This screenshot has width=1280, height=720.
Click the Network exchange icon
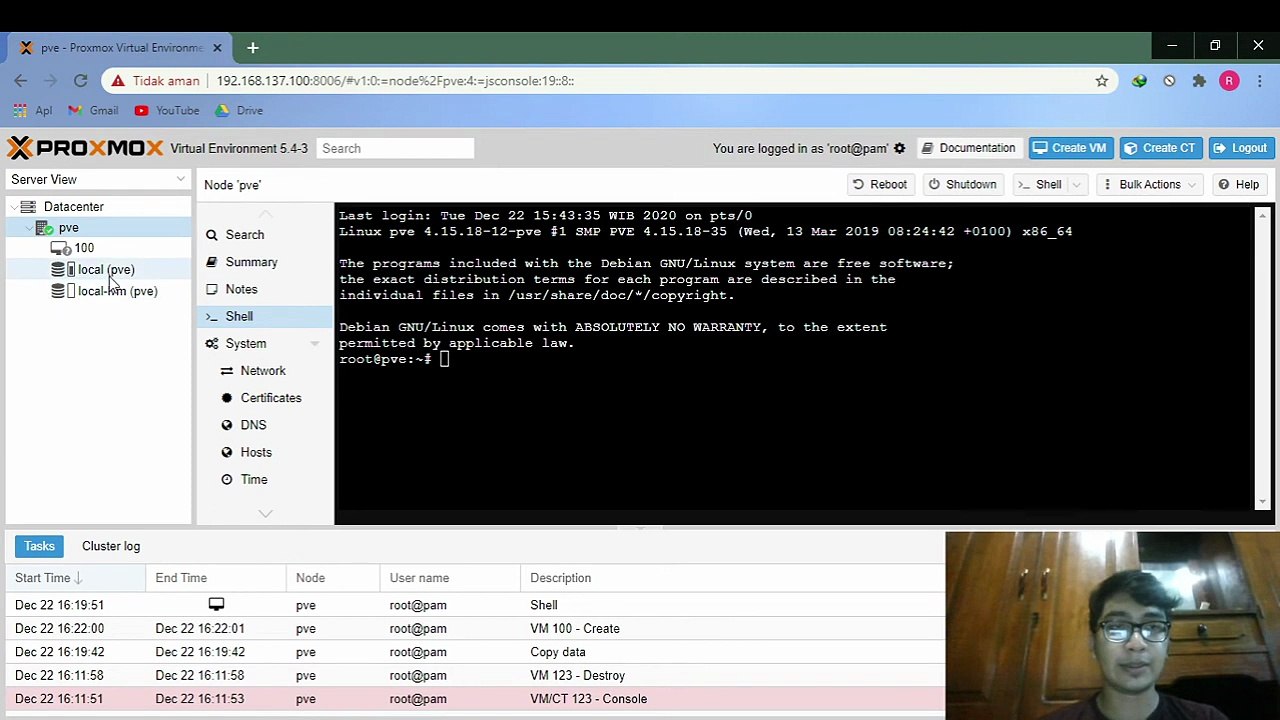(227, 371)
